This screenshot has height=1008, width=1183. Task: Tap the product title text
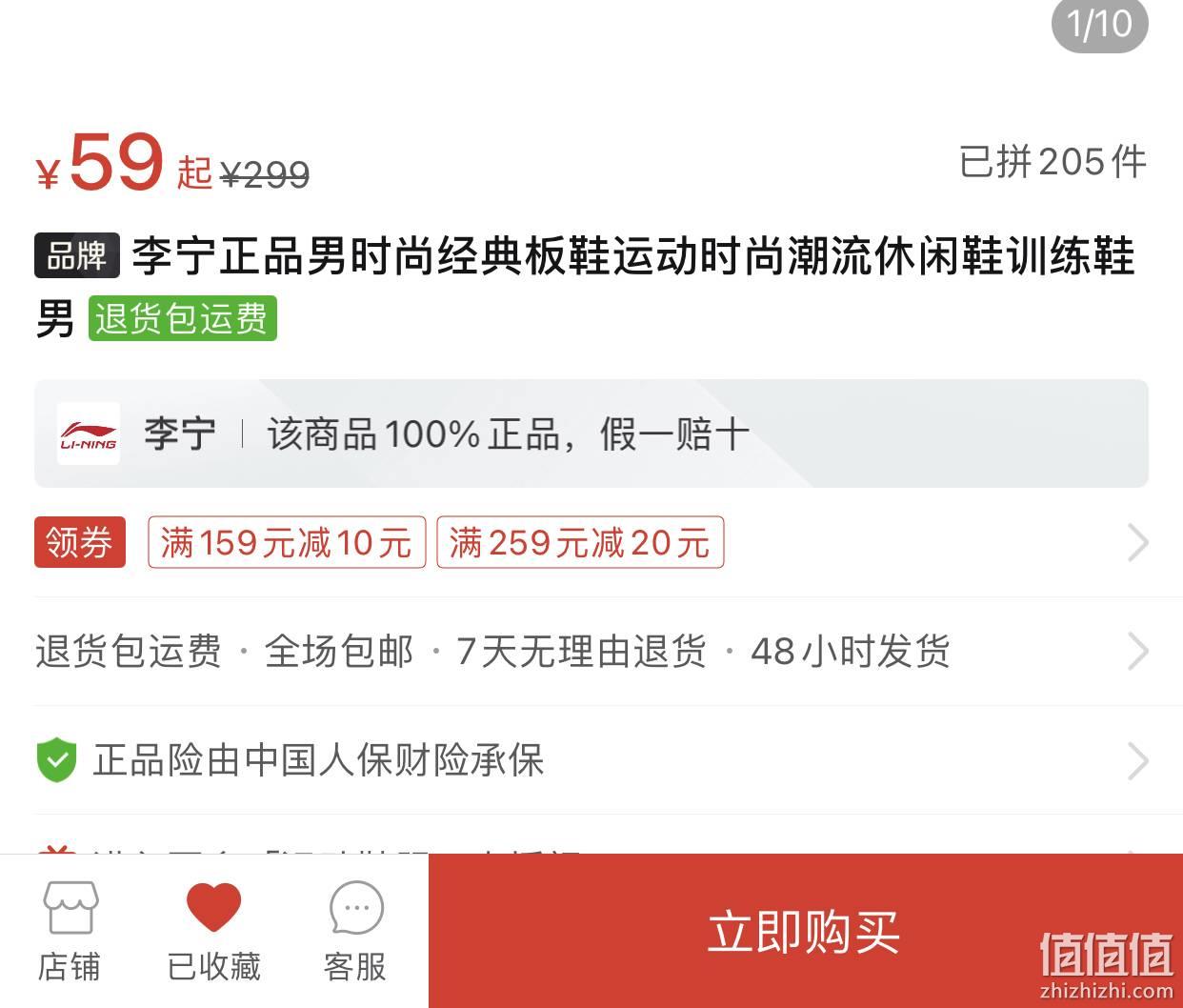(585, 286)
